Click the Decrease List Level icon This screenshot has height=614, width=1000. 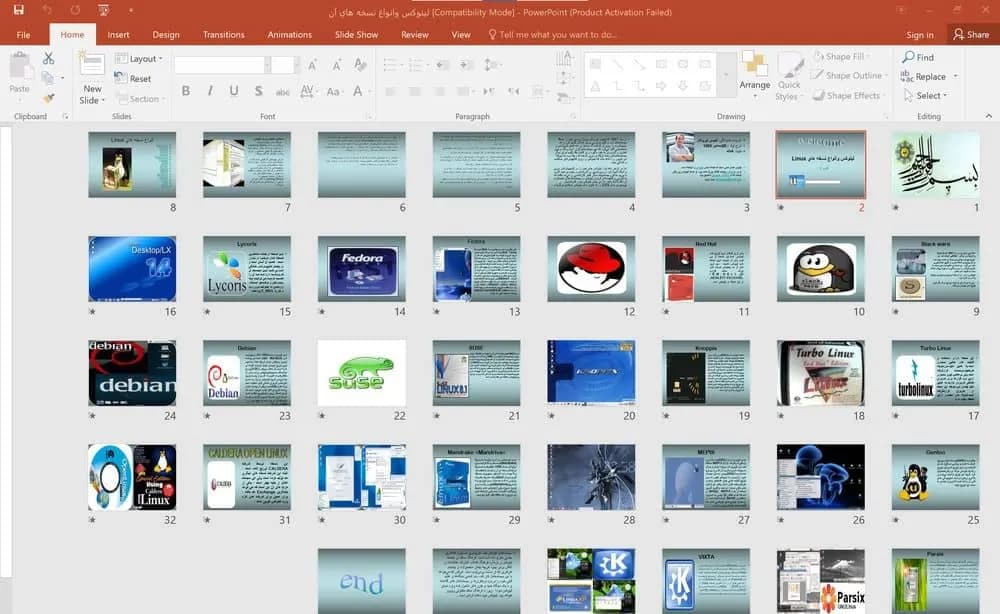(442, 64)
